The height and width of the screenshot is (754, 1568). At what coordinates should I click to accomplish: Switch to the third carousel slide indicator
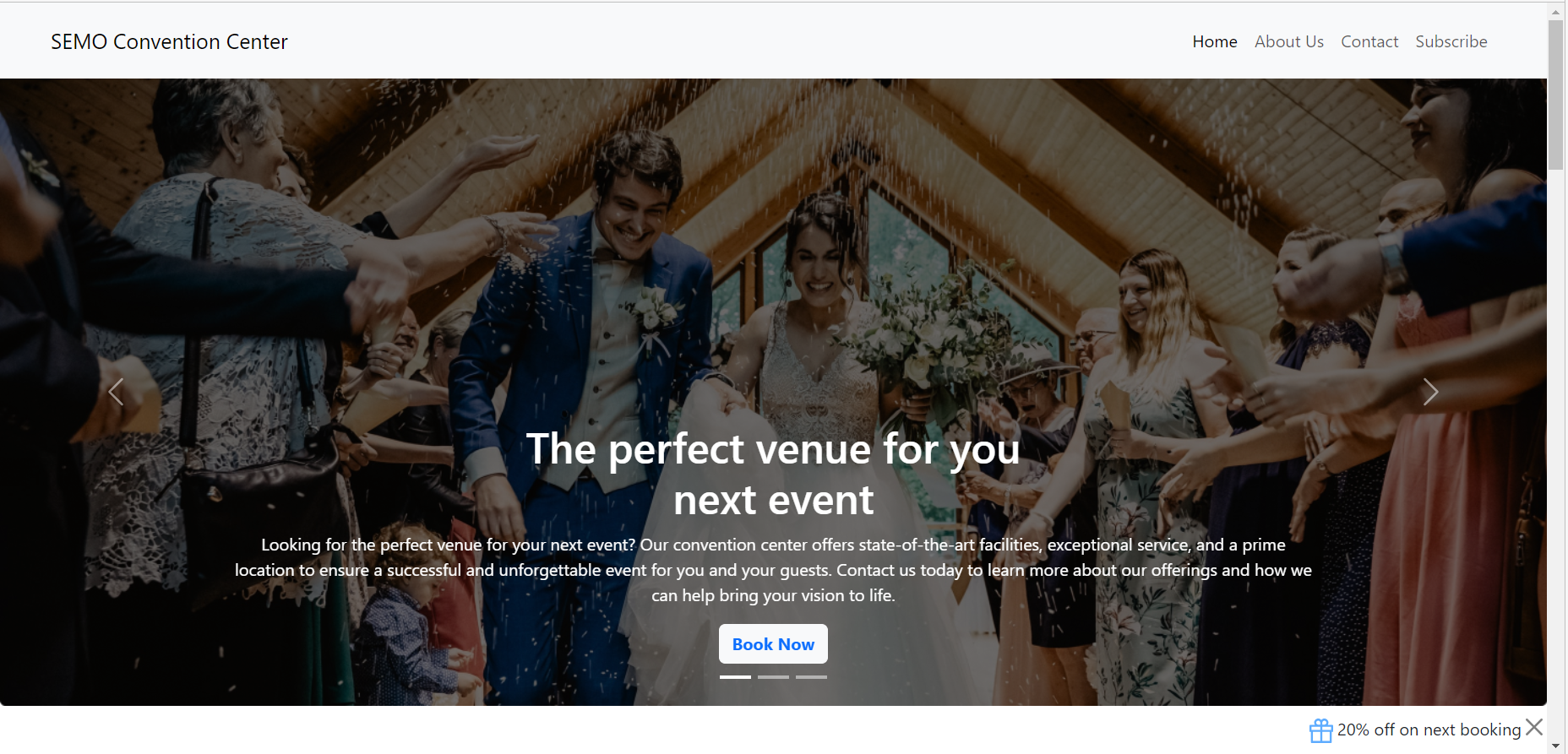click(811, 677)
